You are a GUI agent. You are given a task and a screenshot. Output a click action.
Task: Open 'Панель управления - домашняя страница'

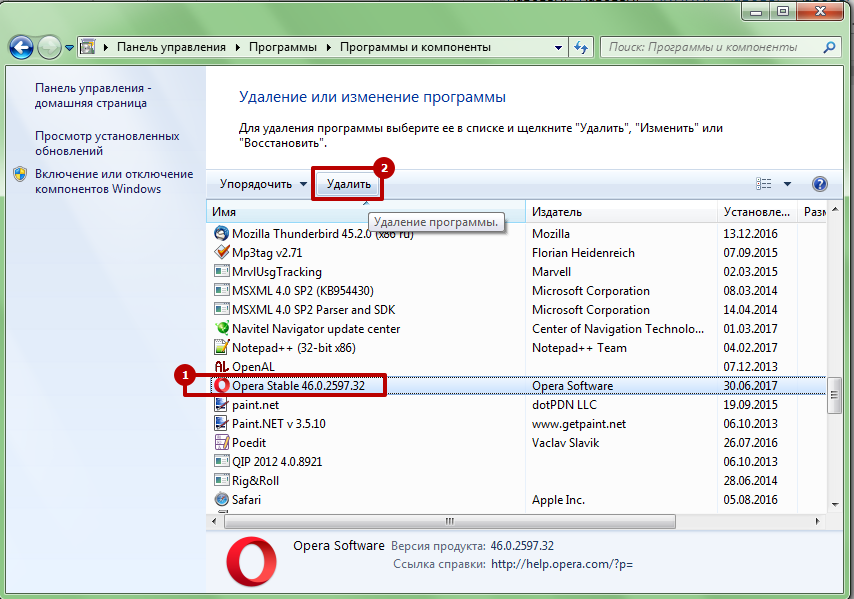click(x=93, y=95)
